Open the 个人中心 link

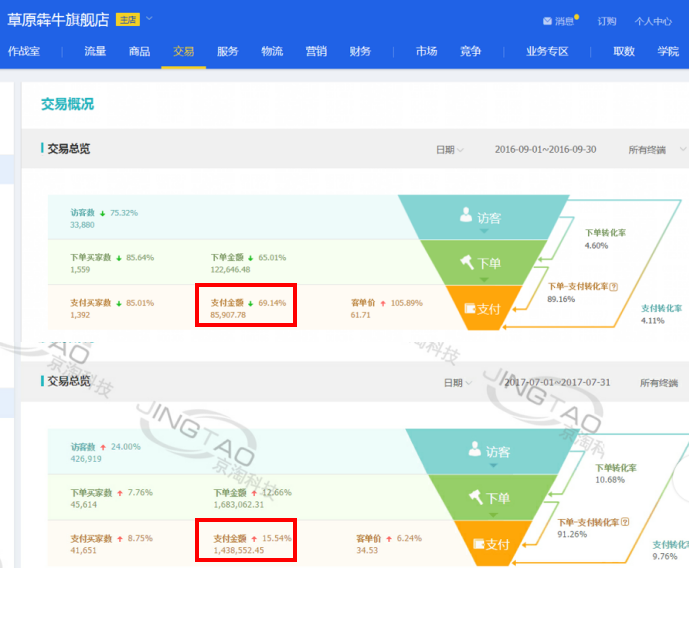coord(653,21)
